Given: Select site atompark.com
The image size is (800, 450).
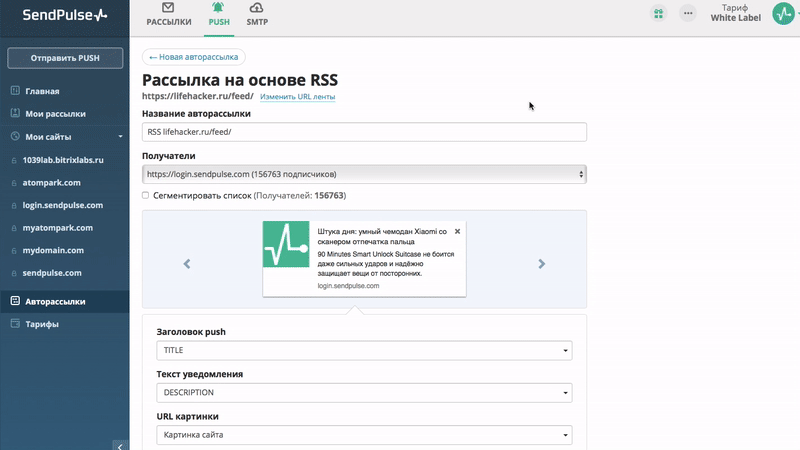Looking at the screenshot, I should (52, 183).
